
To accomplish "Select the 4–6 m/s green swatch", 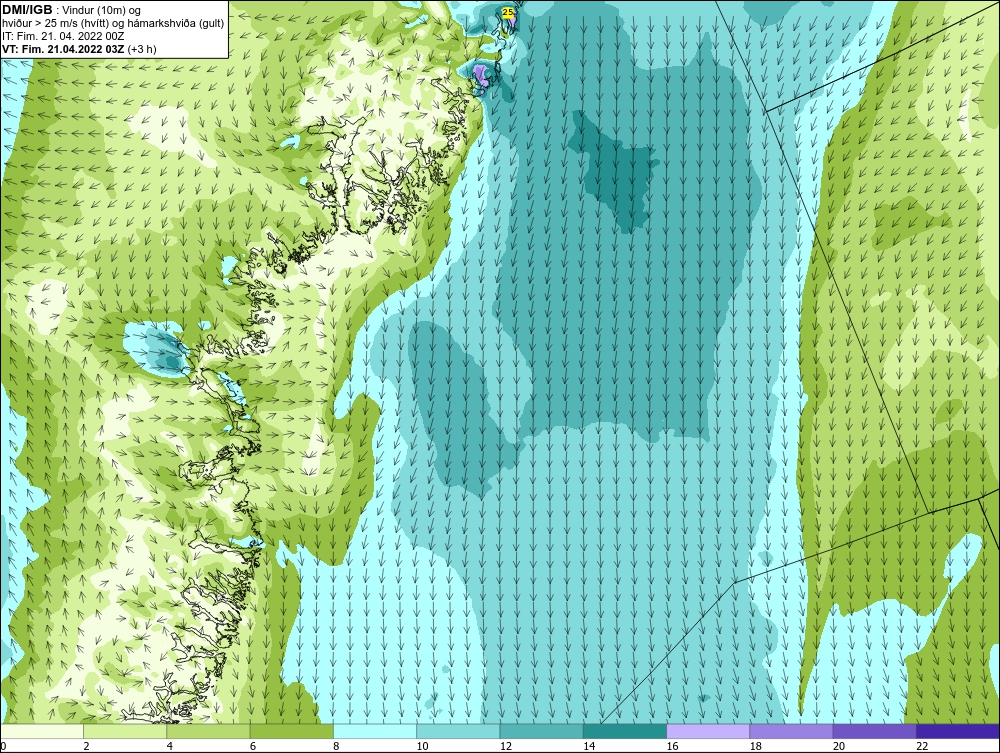I will point(209,731).
